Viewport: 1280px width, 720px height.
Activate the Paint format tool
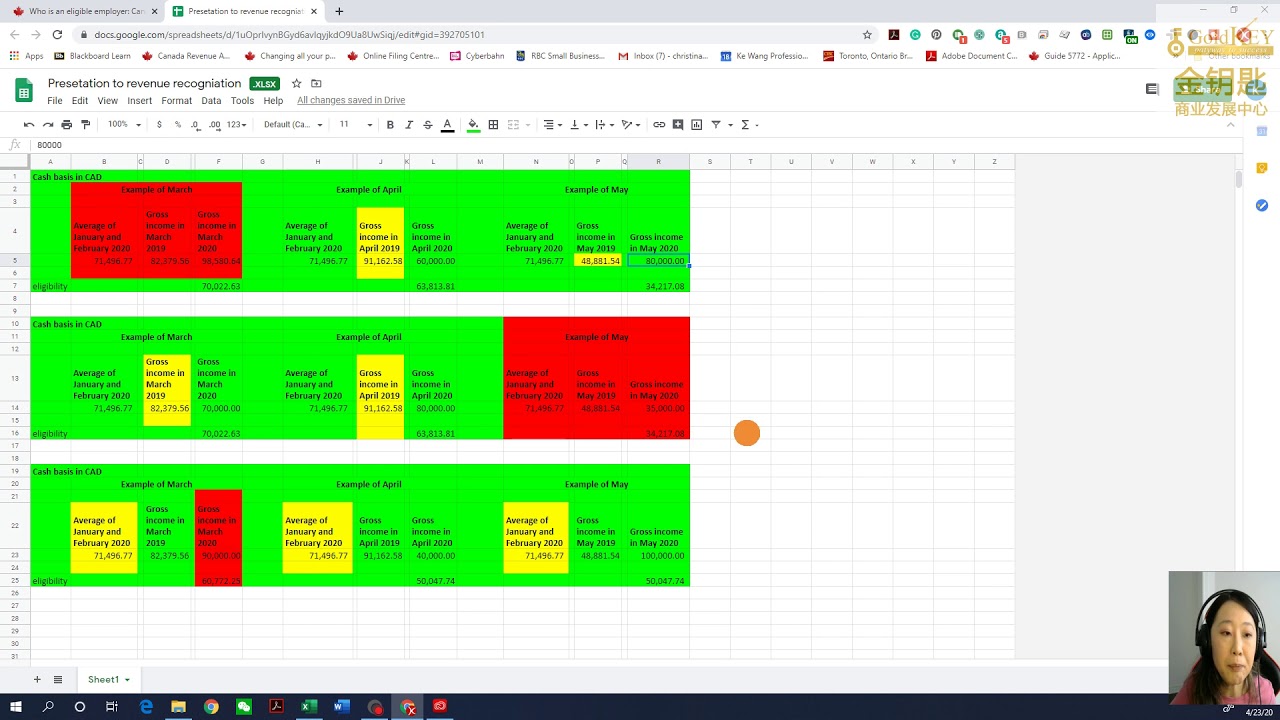(x=85, y=125)
